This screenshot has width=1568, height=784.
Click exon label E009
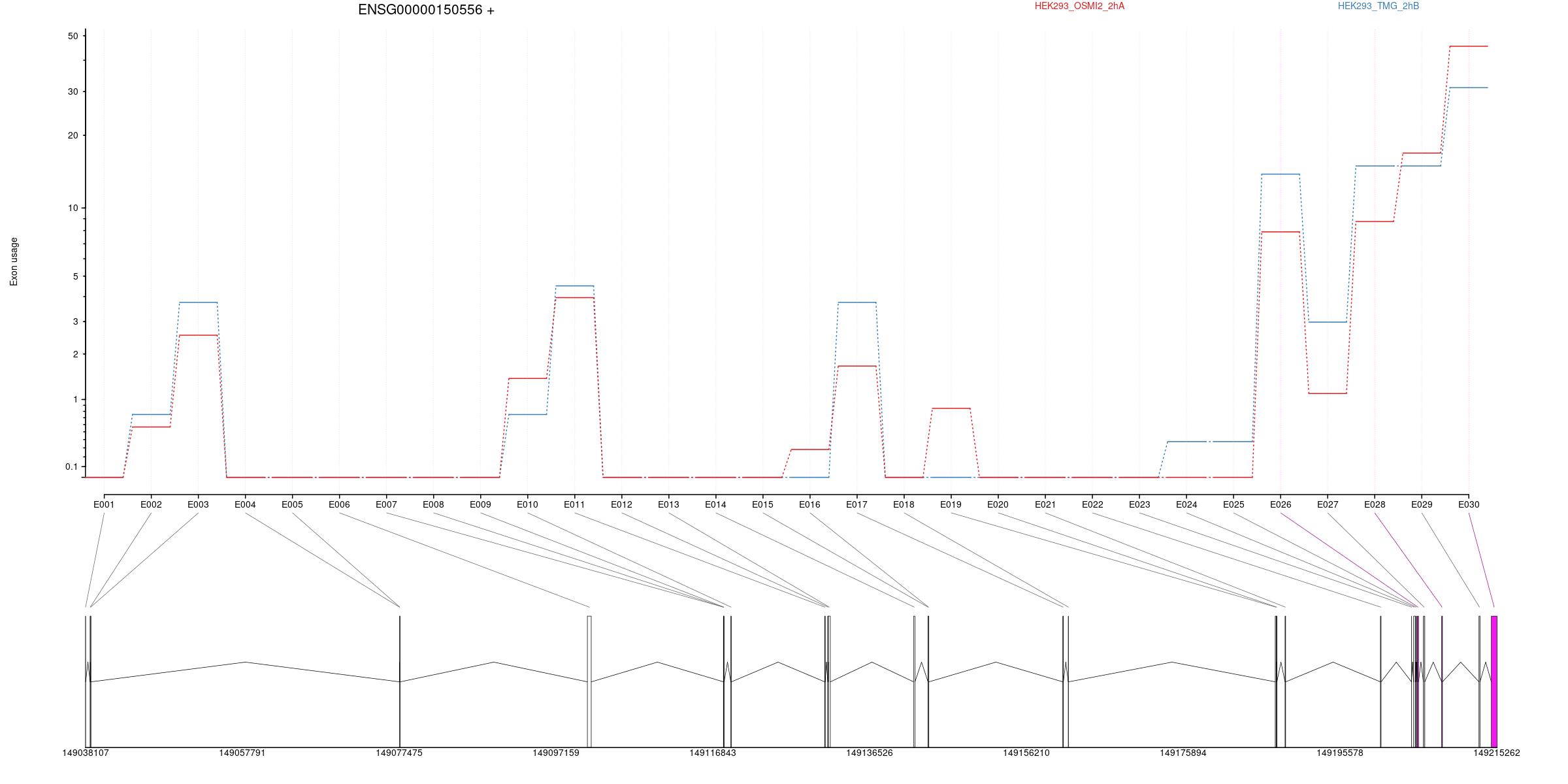tap(480, 504)
